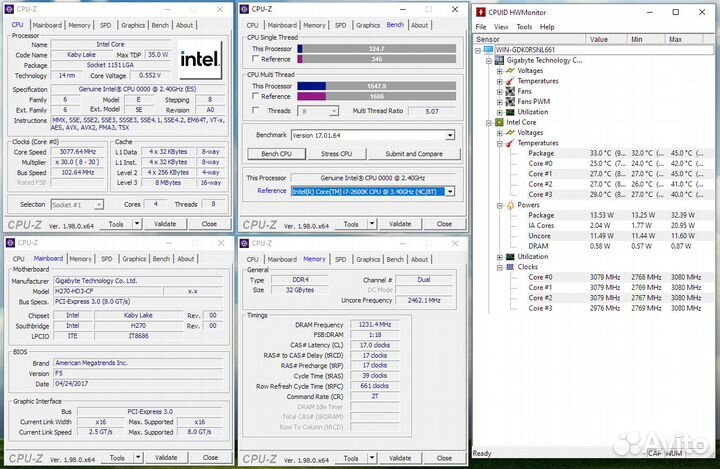The width and height of the screenshot is (720, 469).
Task: Click the Powers flame icon in the sensor tree
Action: click(x=511, y=205)
